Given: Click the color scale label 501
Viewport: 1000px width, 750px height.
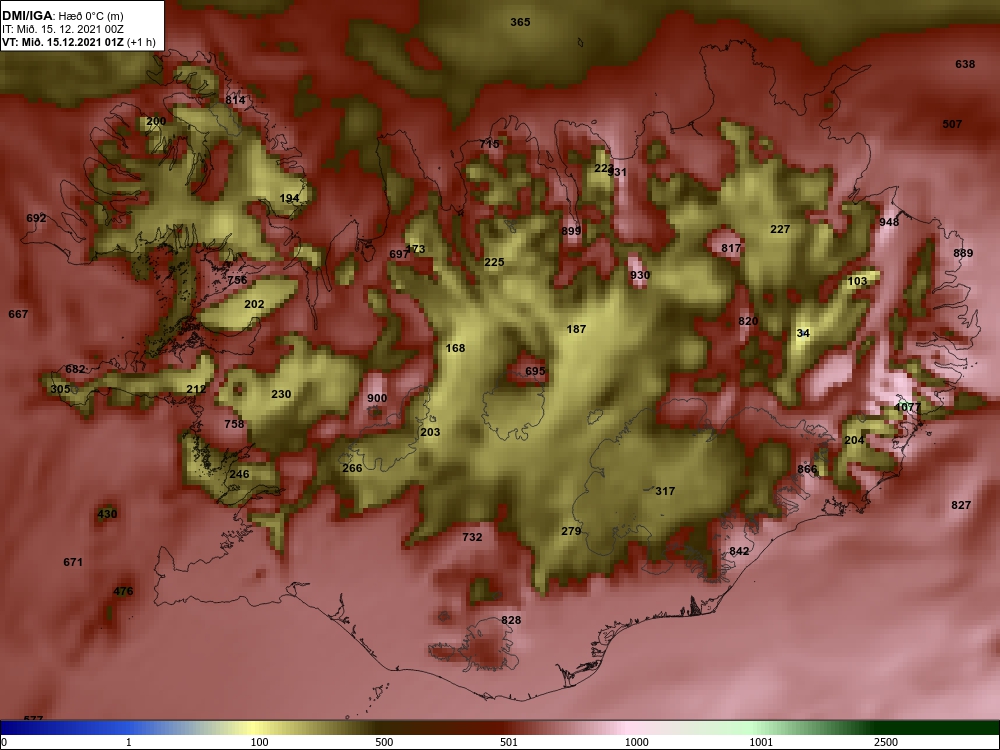Looking at the screenshot, I should click(x=508, y=742).
